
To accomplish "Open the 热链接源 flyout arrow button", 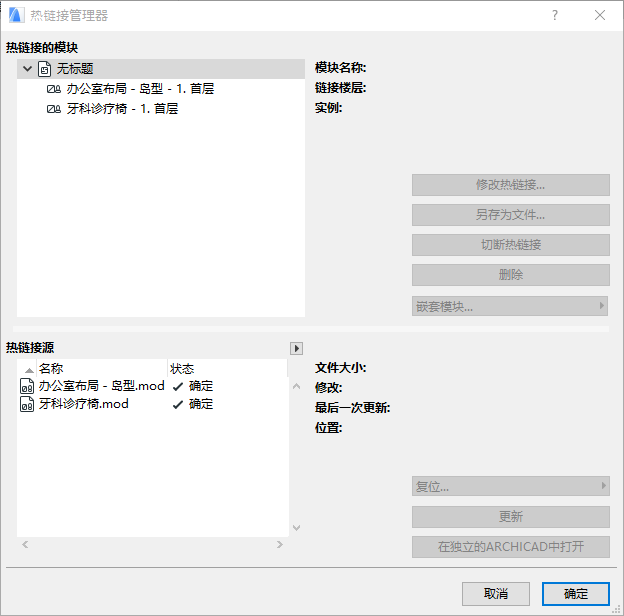I will pos(296,348).
